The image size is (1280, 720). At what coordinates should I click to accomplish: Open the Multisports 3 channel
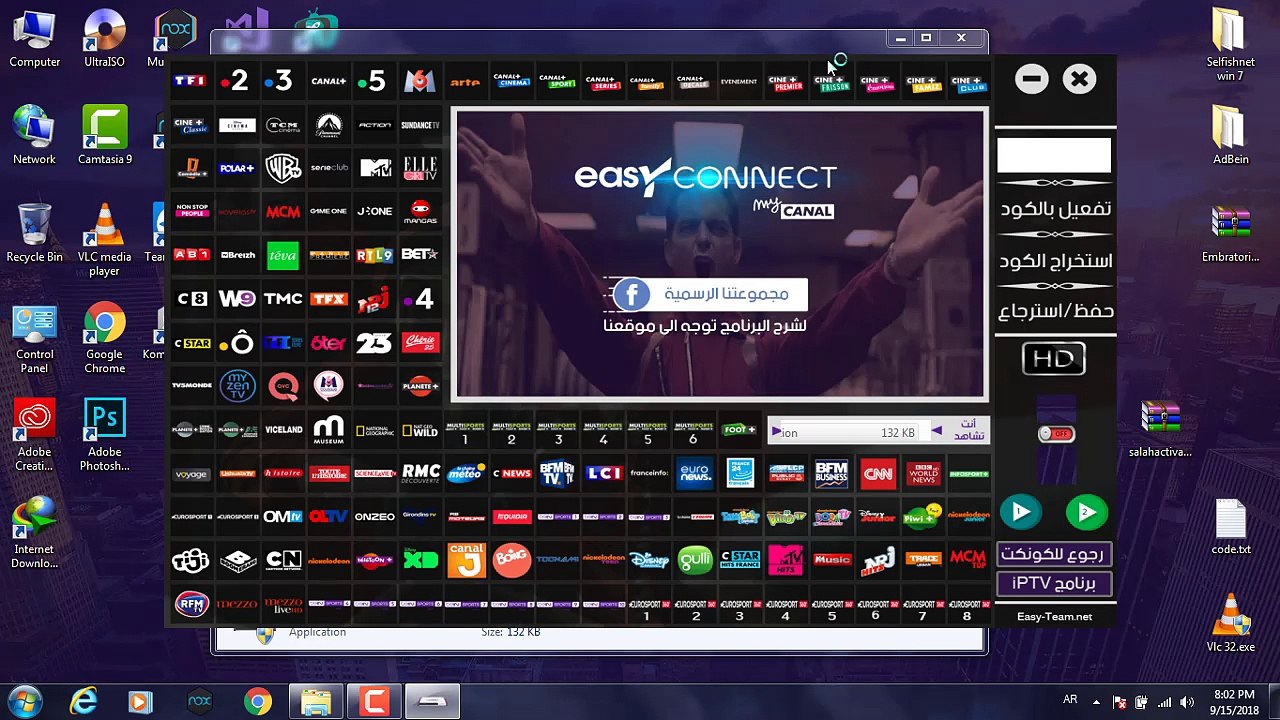[558, 430]
